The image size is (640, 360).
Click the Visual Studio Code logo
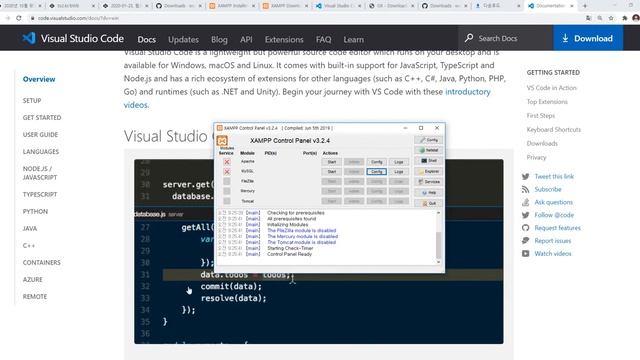point(29,38)
